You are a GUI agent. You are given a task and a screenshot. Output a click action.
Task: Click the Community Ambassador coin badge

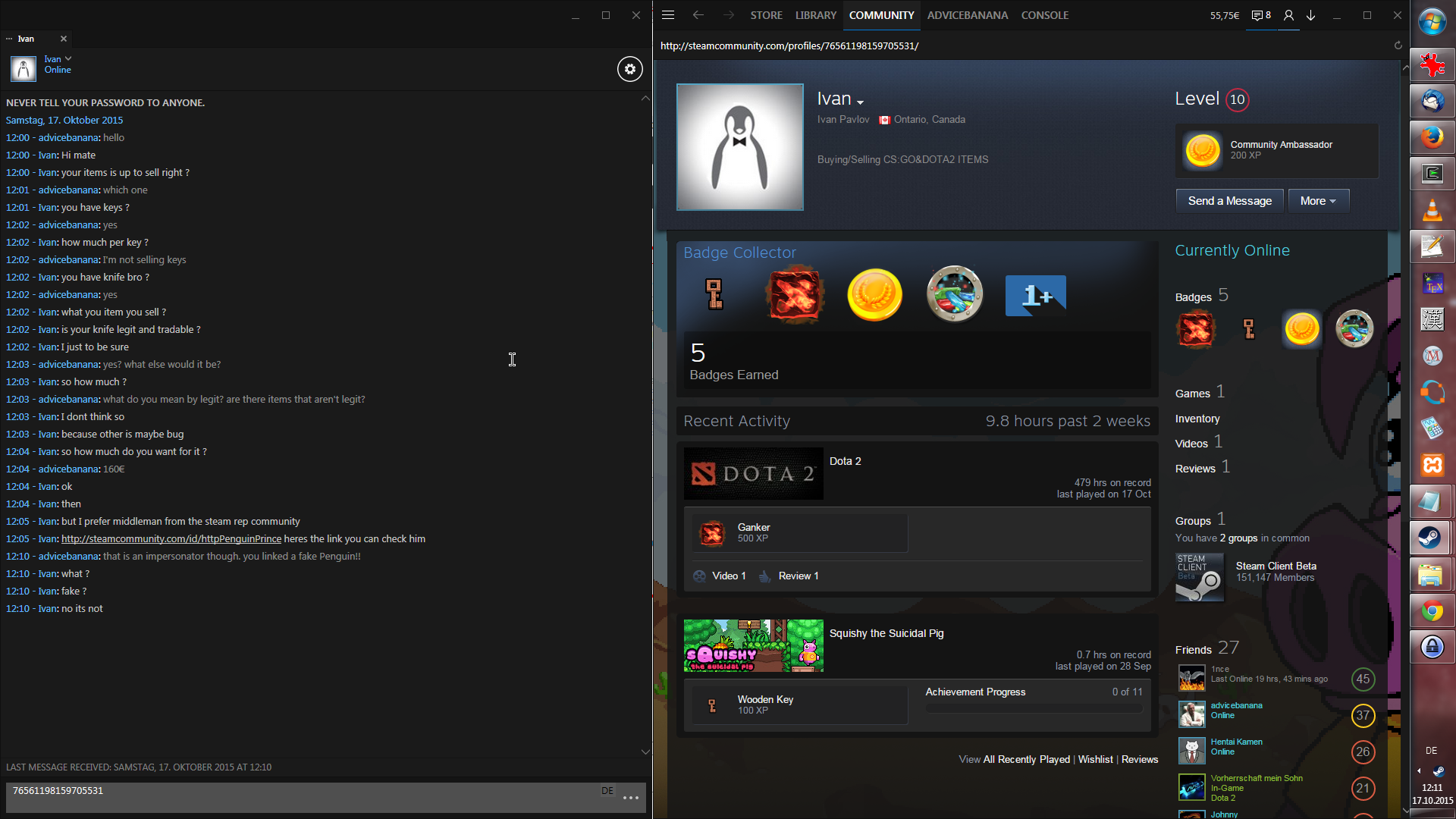tap(1203, 150)
